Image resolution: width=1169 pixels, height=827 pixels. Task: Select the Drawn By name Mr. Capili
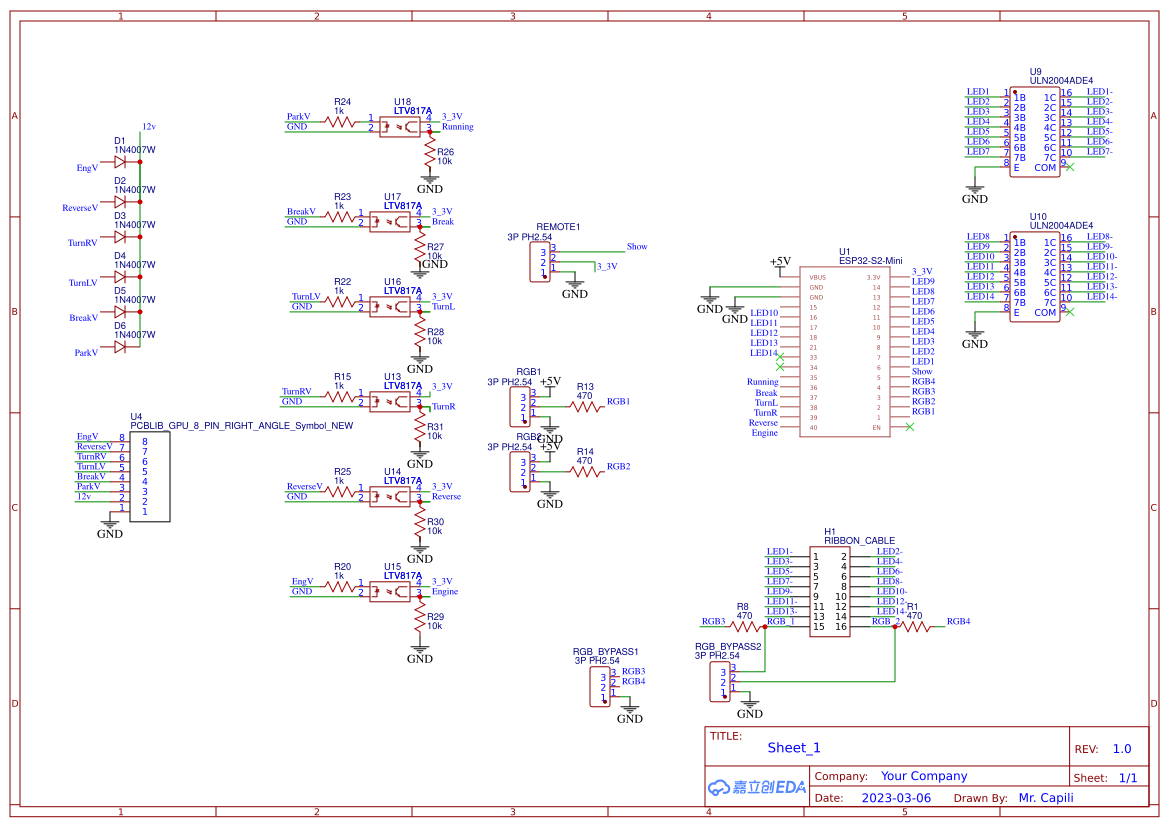coord(1046,797)
